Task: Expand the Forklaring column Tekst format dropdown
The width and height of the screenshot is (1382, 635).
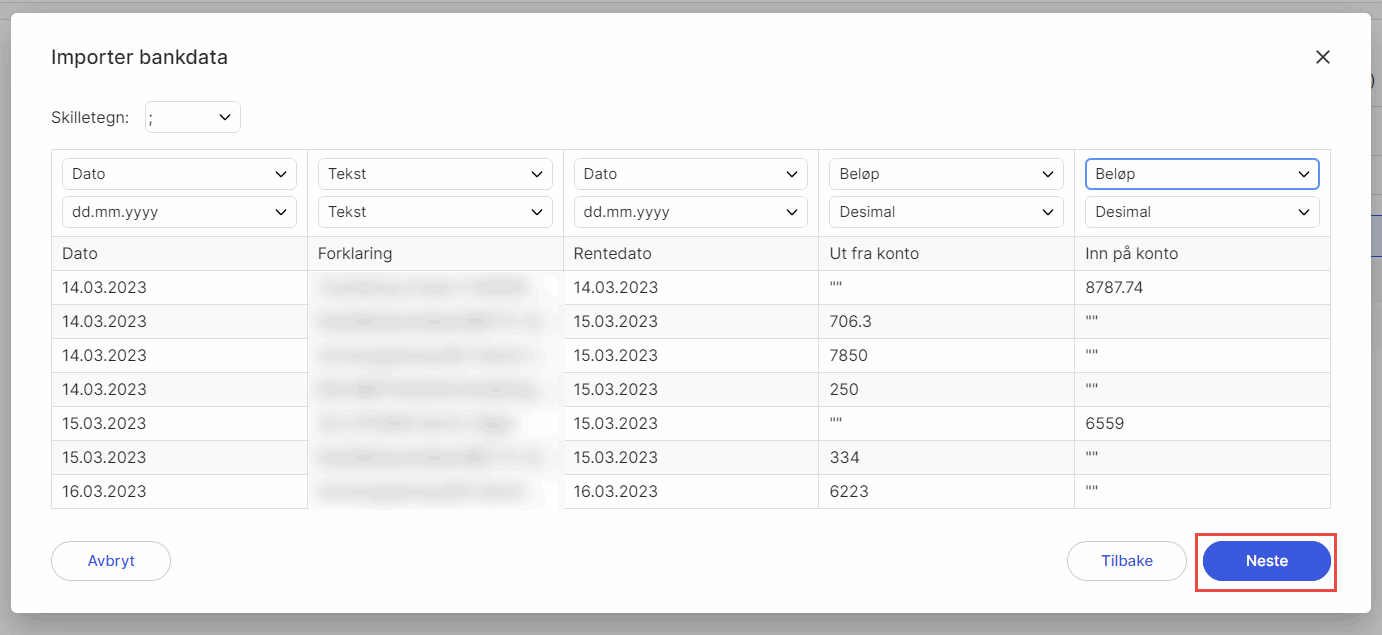Action: [x=435, y=212]
